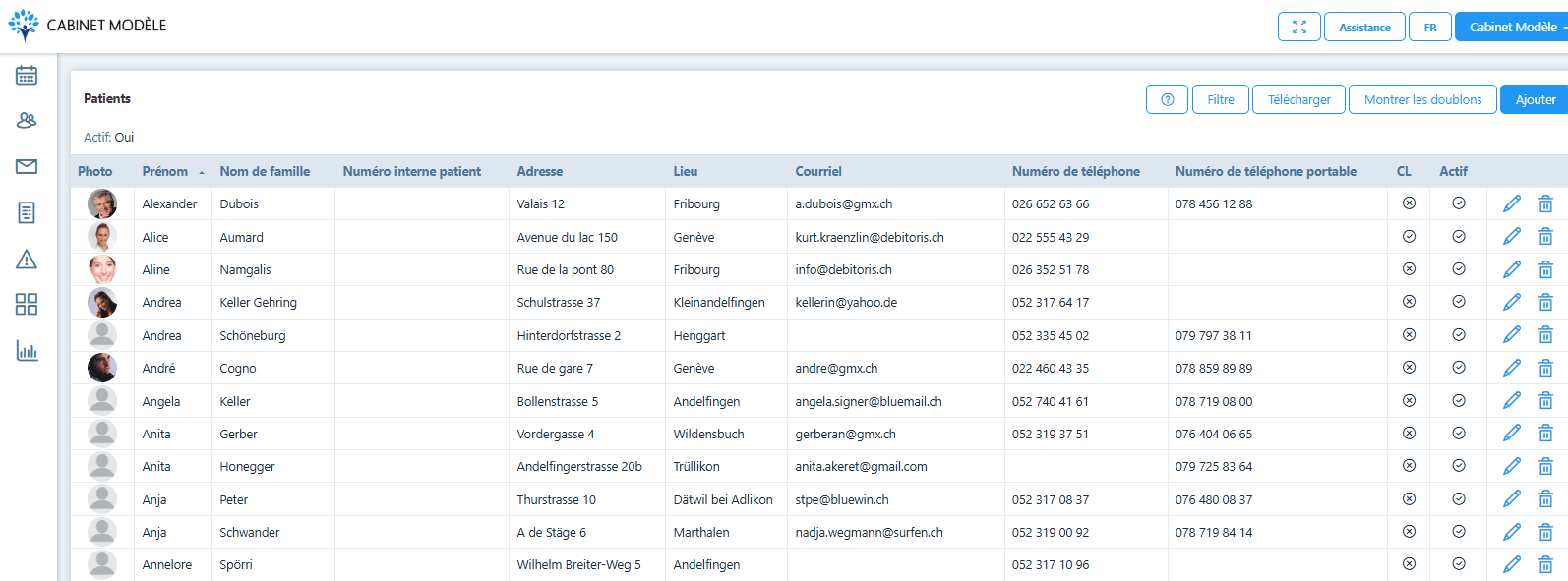Image resolution: width=1568 pixels, height=581 pixels.
Task: Open André Cogno profile photo
Action: coord(102,368)
